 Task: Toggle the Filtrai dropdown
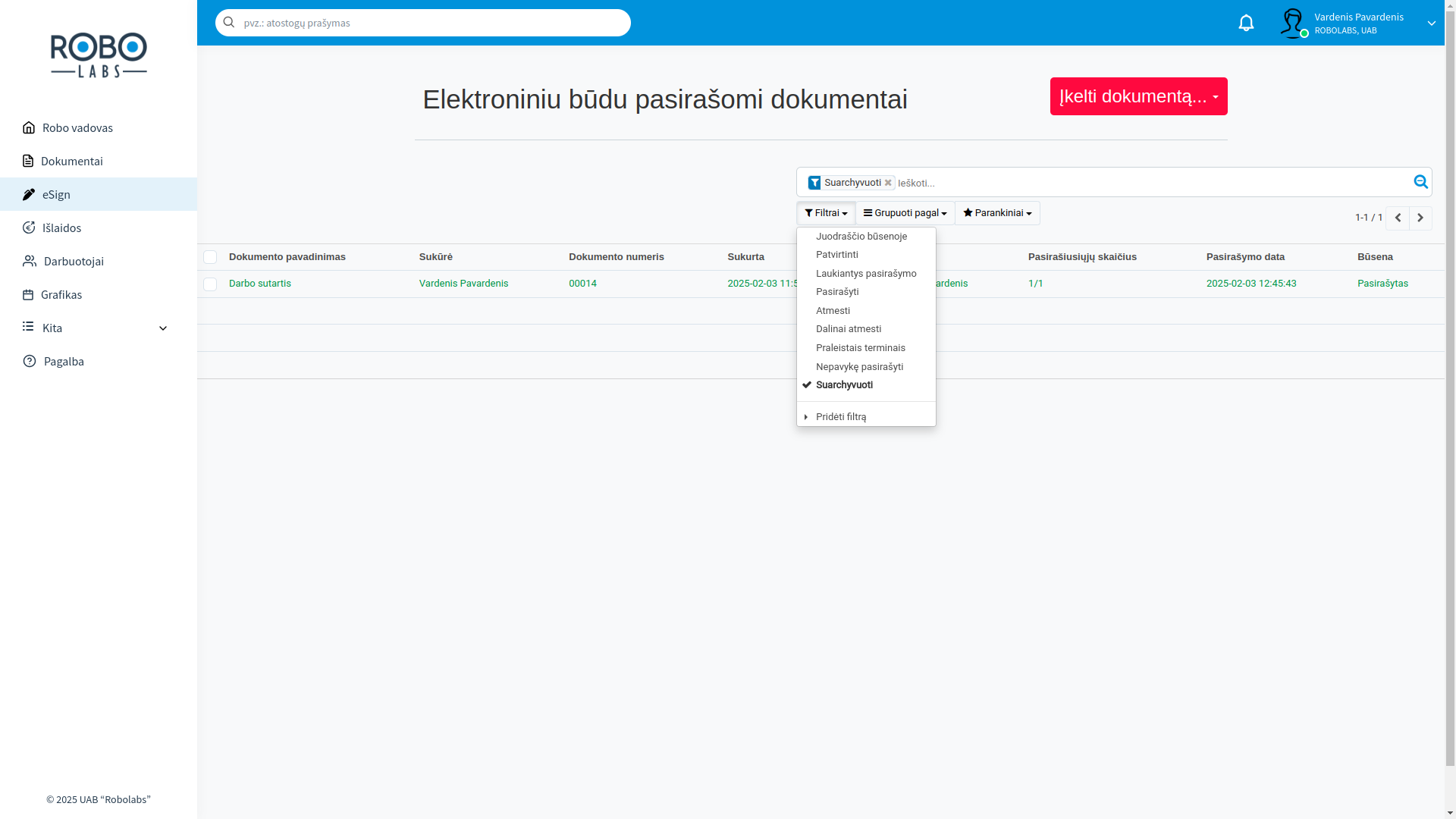[826, 213]
